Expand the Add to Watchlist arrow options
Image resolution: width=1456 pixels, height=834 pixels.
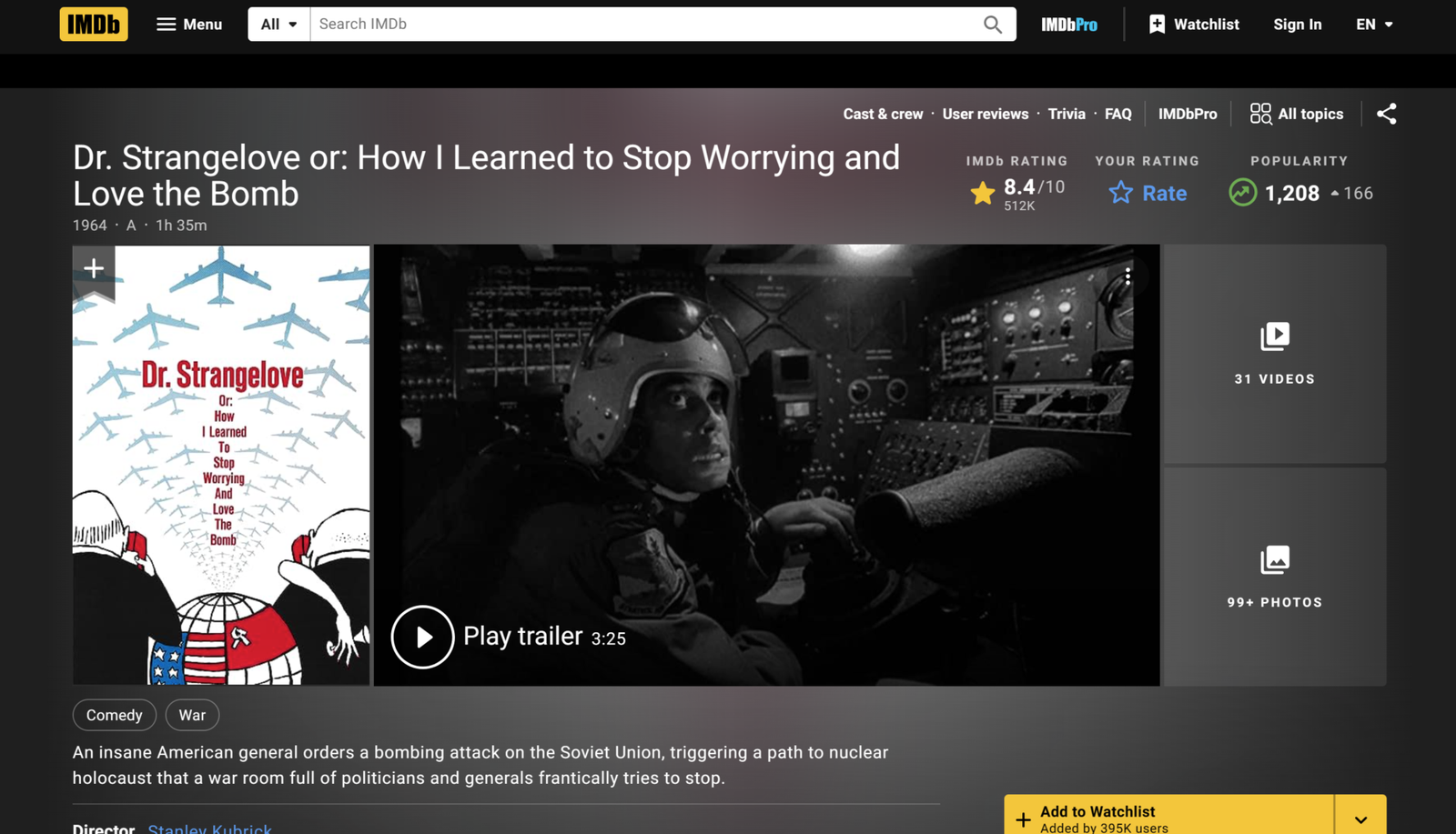(1360, 818)
